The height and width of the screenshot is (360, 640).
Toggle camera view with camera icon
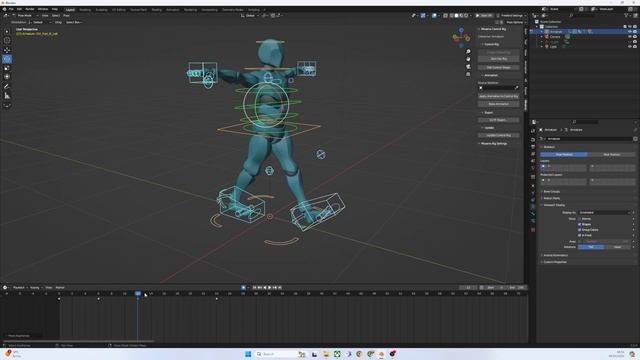(x=468, y=67)
